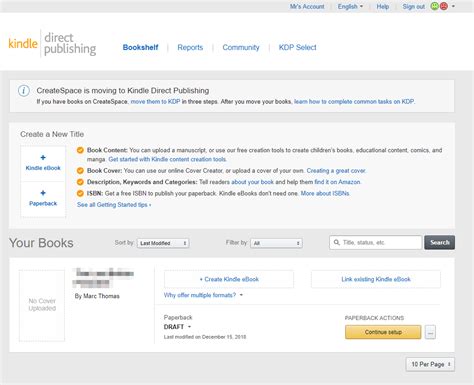Click the red sad face feedback icon
Screen dimensions: 474x385
point(444,6)
